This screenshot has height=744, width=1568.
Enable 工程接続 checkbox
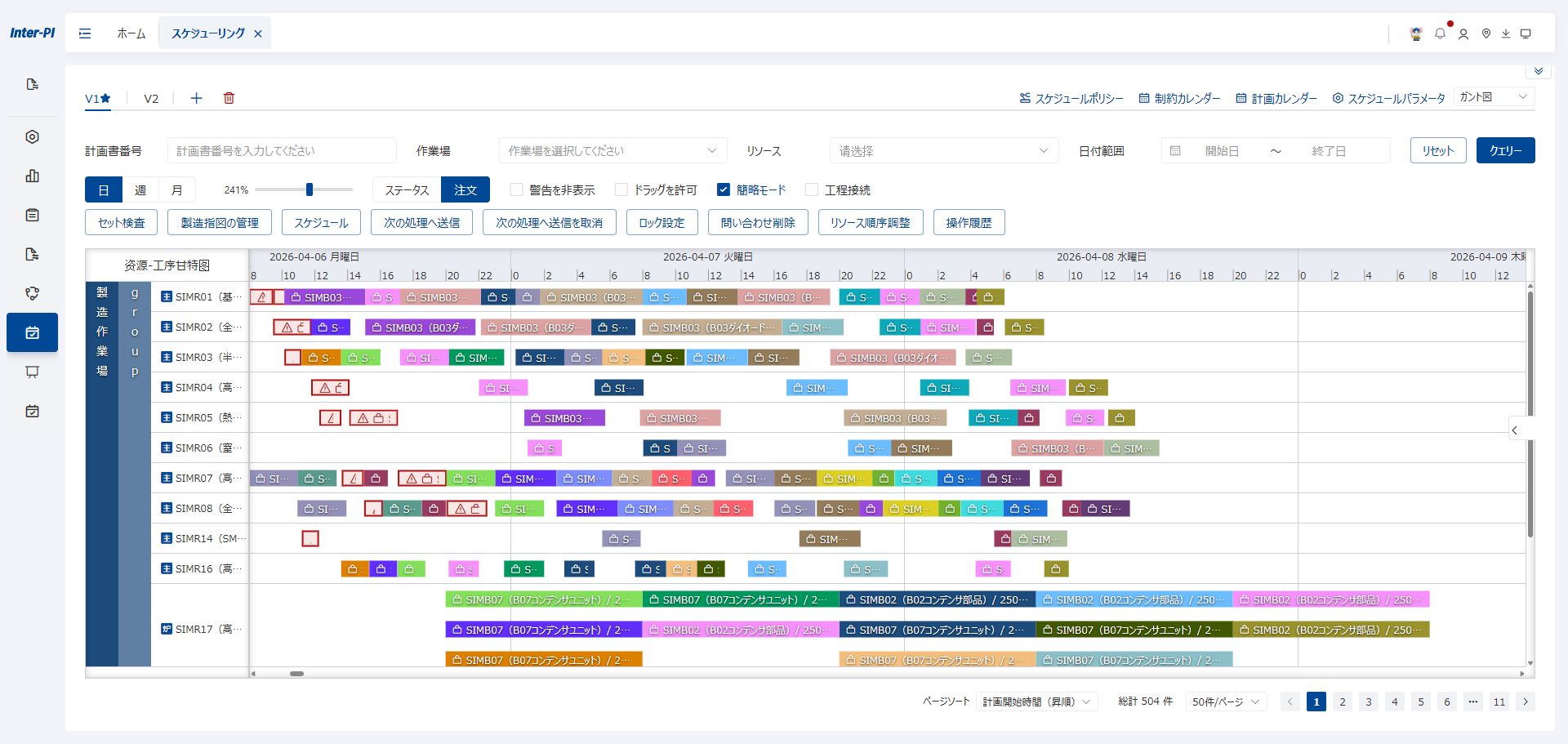pyautogui.click(x=812, y=189)
